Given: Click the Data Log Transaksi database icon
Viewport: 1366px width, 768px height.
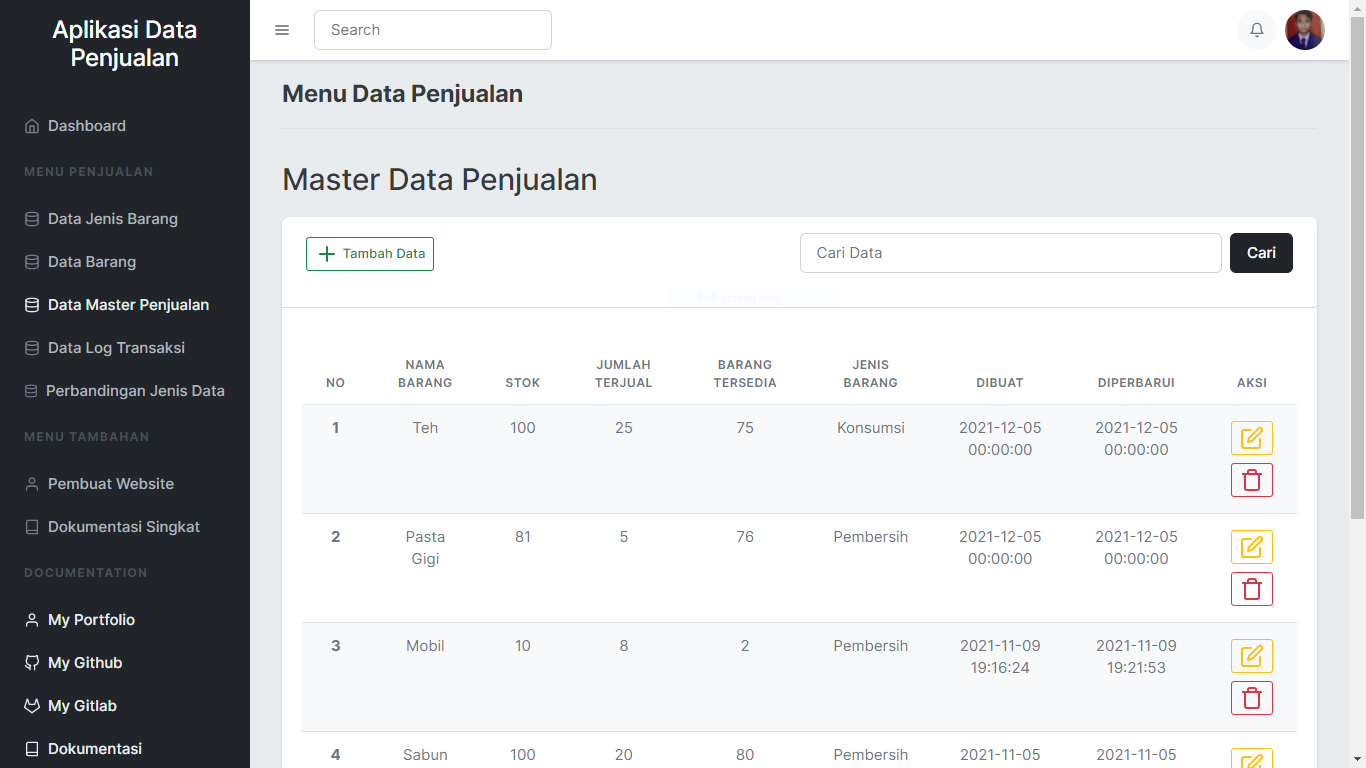Looking at the screenshot, I should coord(32,348).
